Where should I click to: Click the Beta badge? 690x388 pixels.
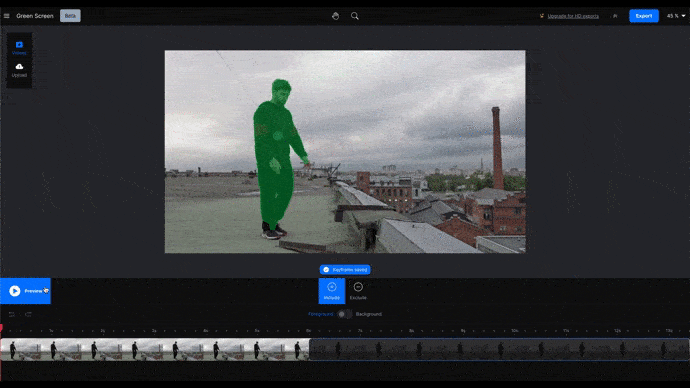click(x=70, y=16)
